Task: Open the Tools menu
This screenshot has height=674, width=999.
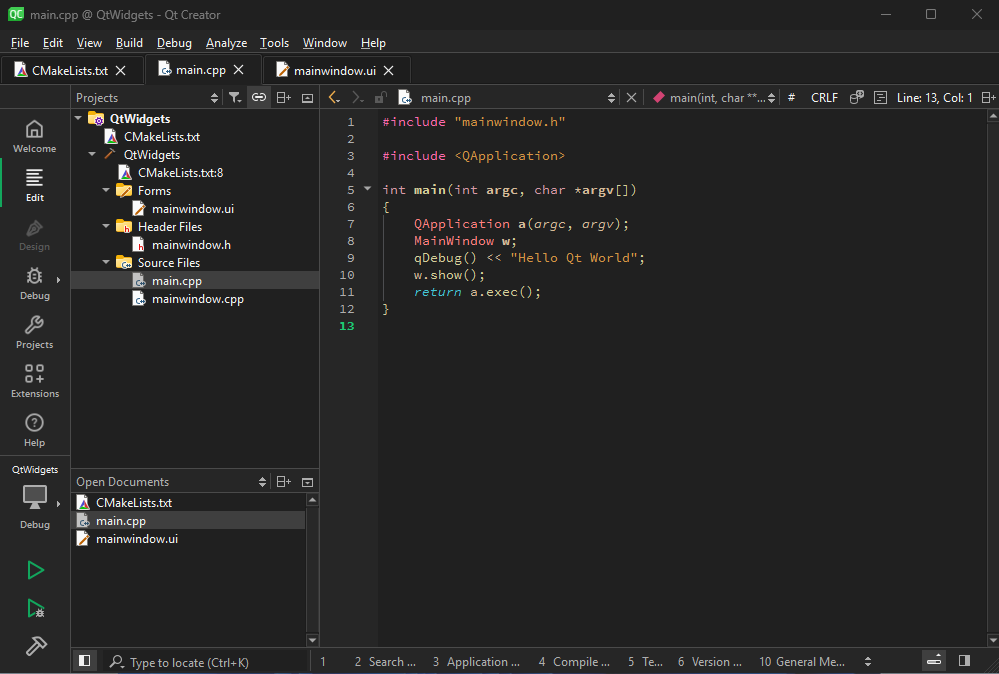Action: [x=275, y=43]
